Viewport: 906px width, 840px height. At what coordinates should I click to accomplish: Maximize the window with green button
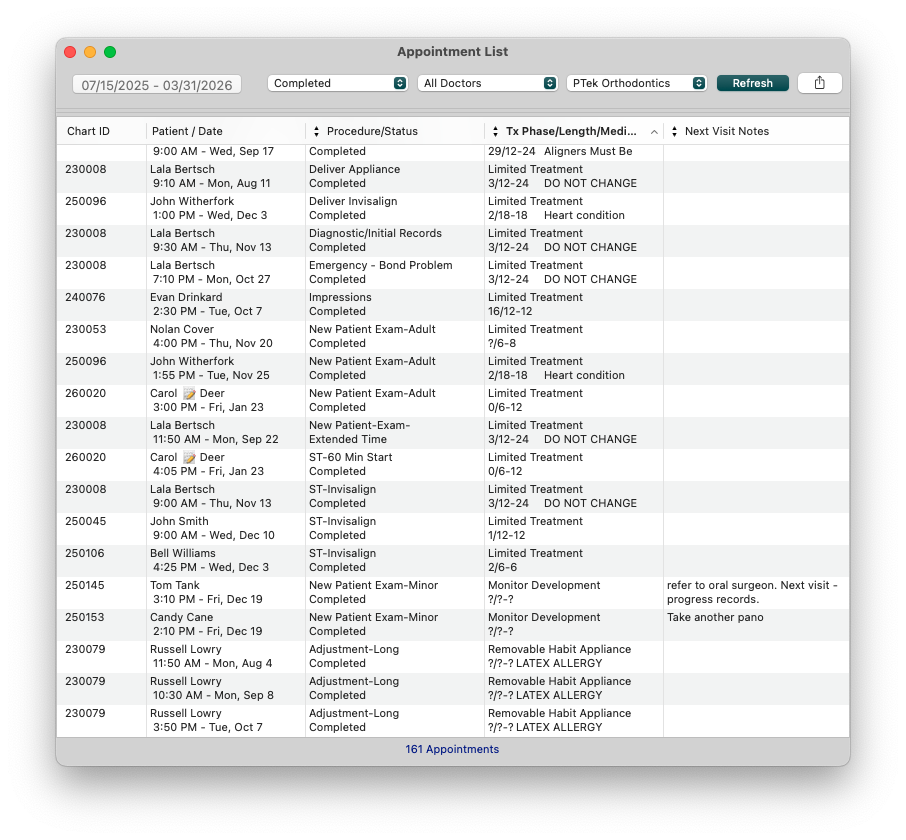110,52
